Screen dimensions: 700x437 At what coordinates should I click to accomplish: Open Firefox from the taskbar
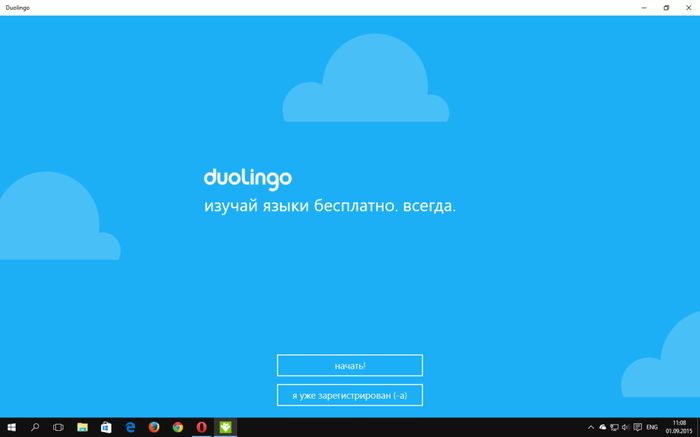pos(154,427)
